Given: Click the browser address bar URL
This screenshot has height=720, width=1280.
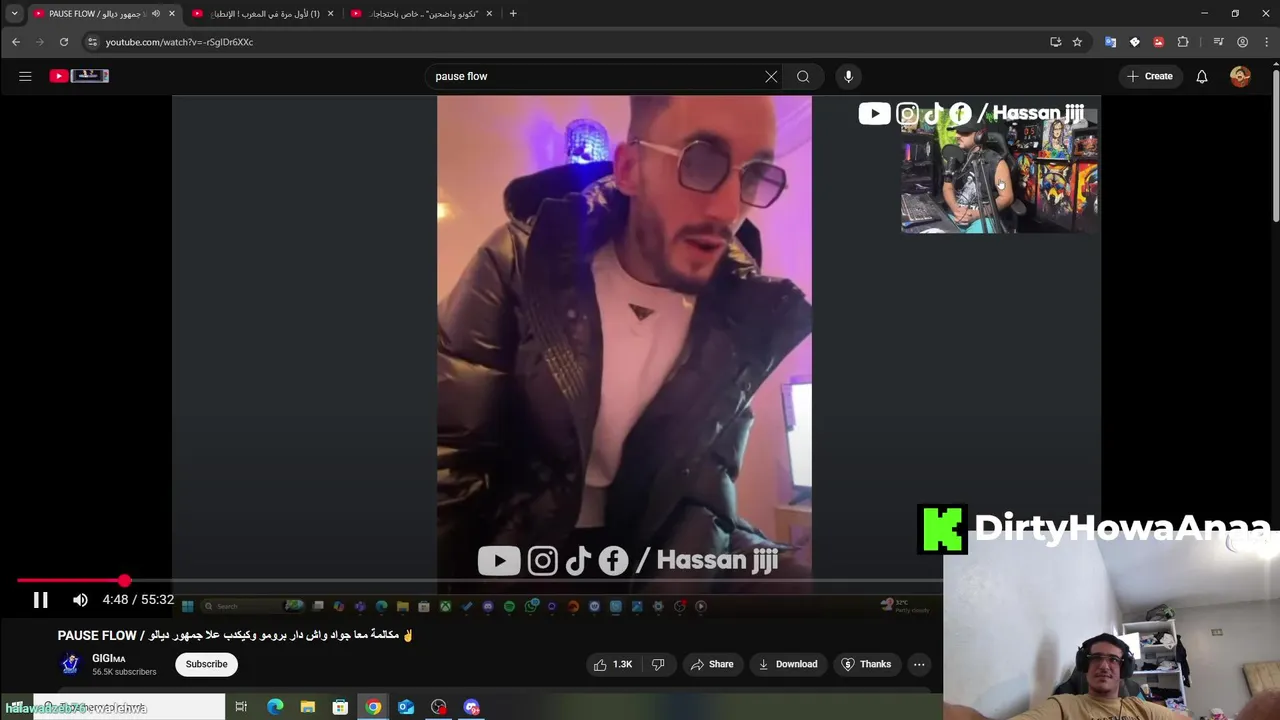Looking at the screenshot, I should 179,42.
